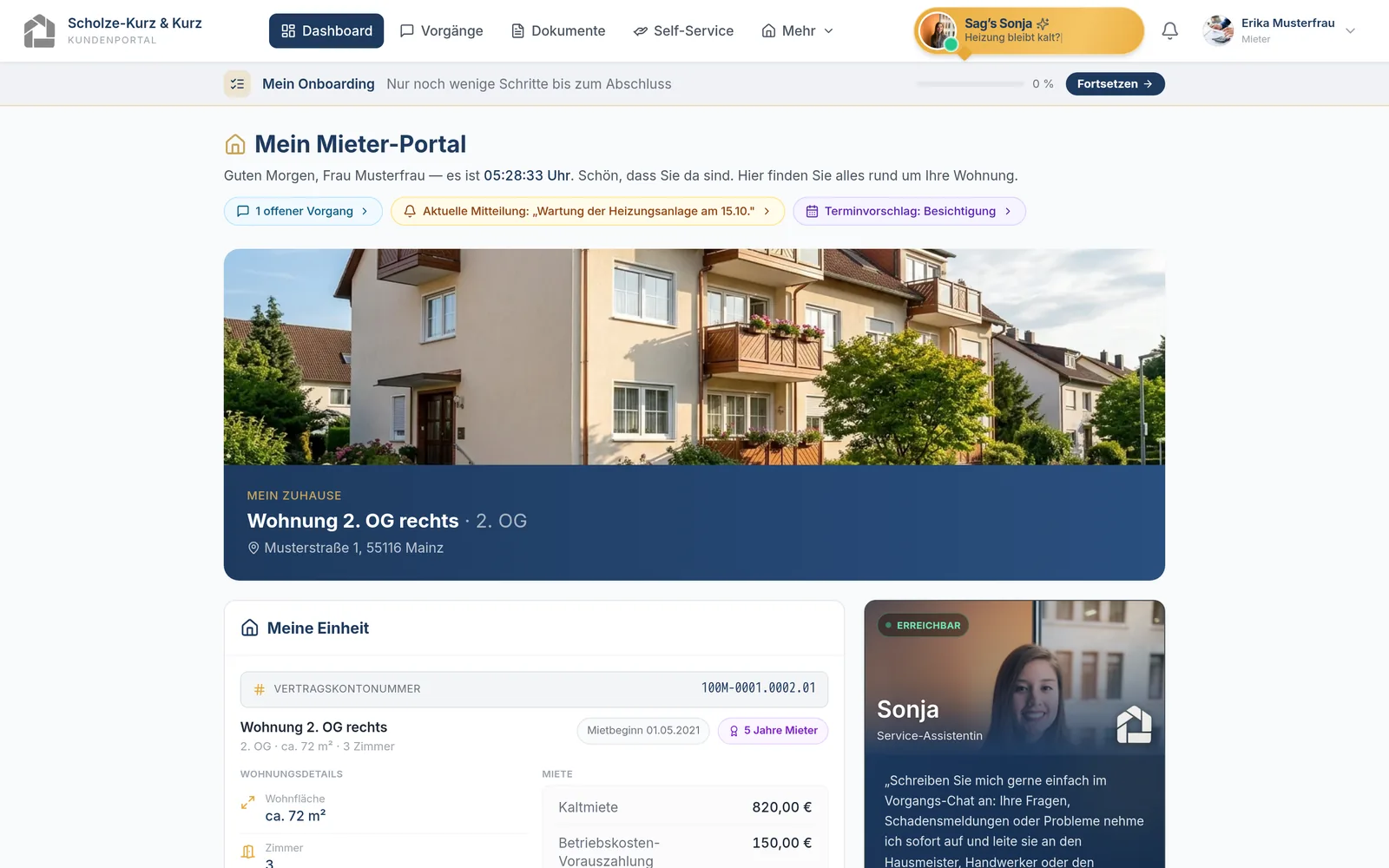Click the location pin before Musterstraße 1
Screen dimensions: 1389x868
point(253,548)
